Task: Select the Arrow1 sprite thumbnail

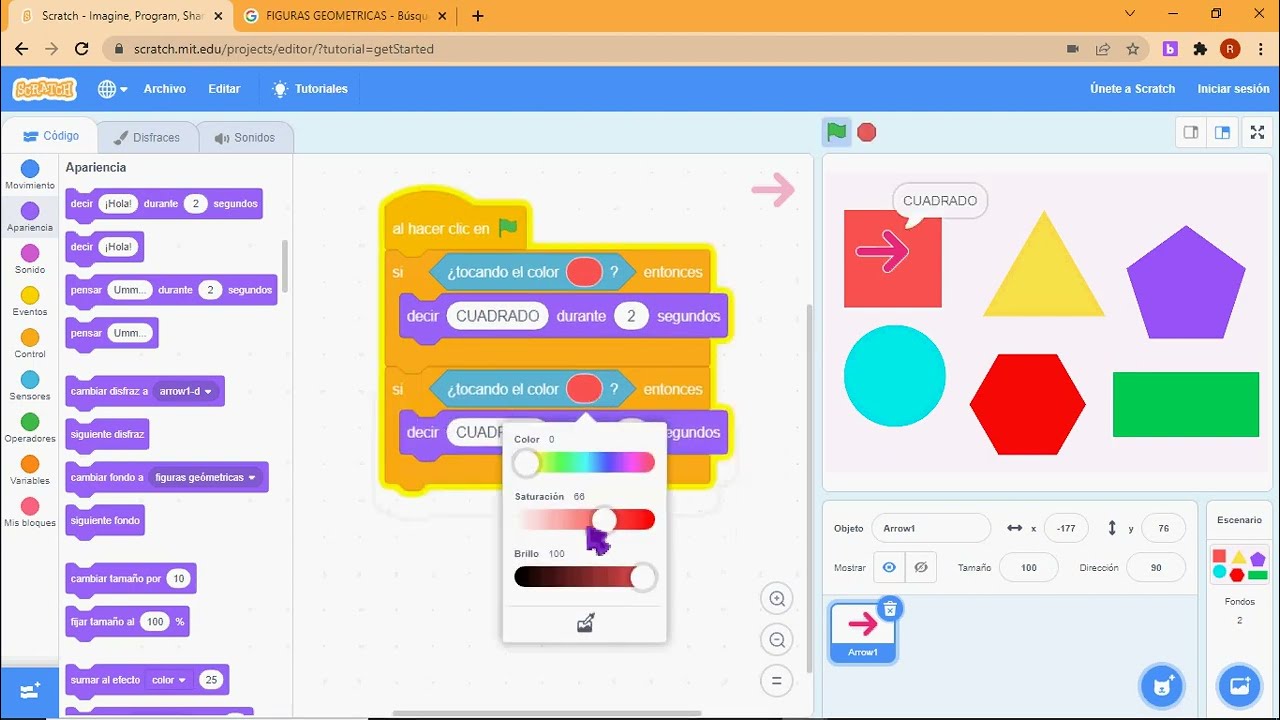Action: pyautogui.click(x=863, y=633)
